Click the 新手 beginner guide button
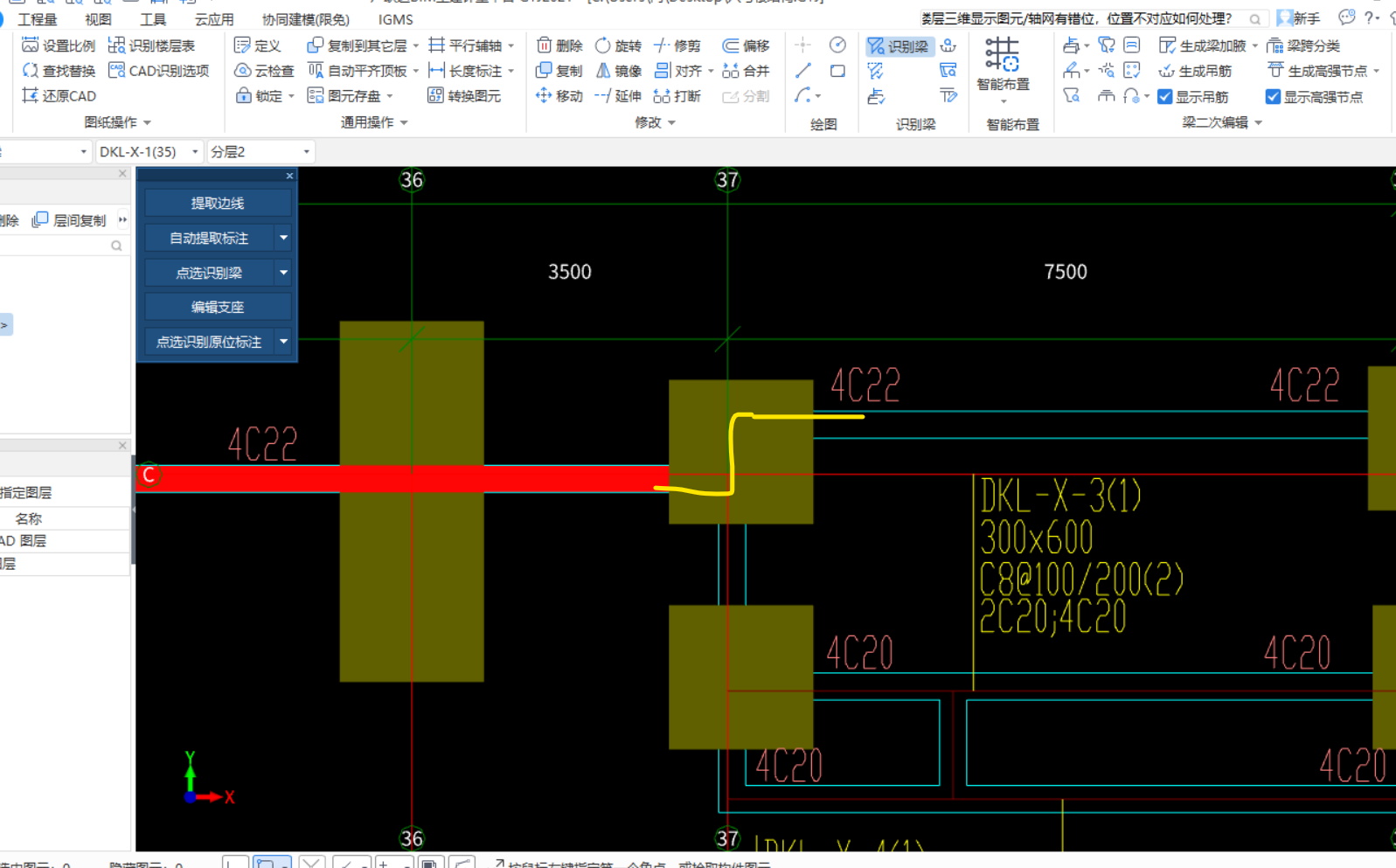The width and height of the screenshot is (1396, 868). pyautogui.click(x=1298, y=18)
